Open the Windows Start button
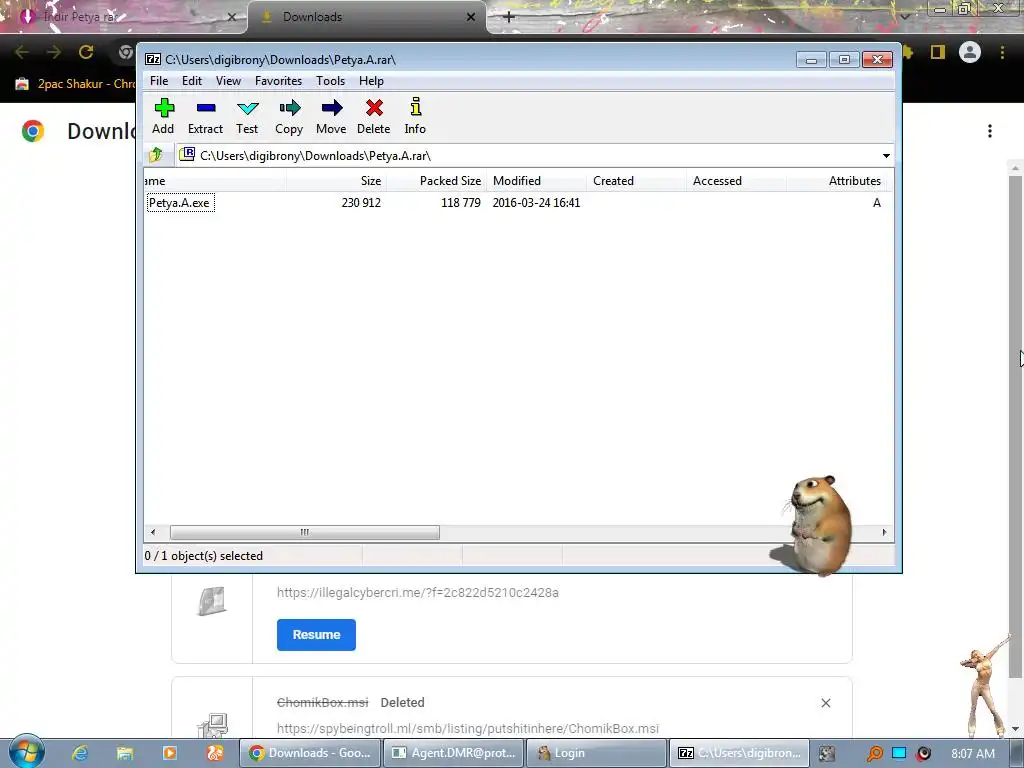The image size is (1024, 768). pos(26,752)
